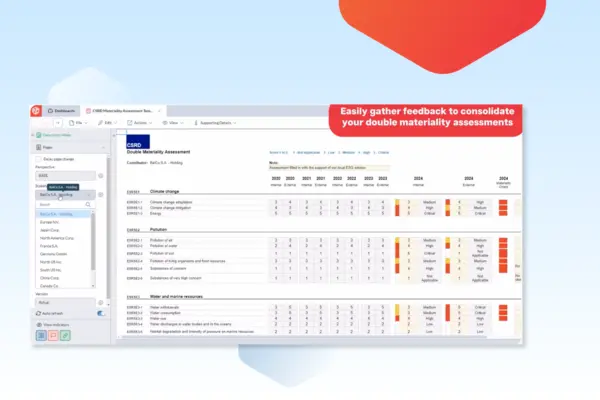
Task: Click the sheet horizontal scrollbar at bottom
Action: pos(302,338)
